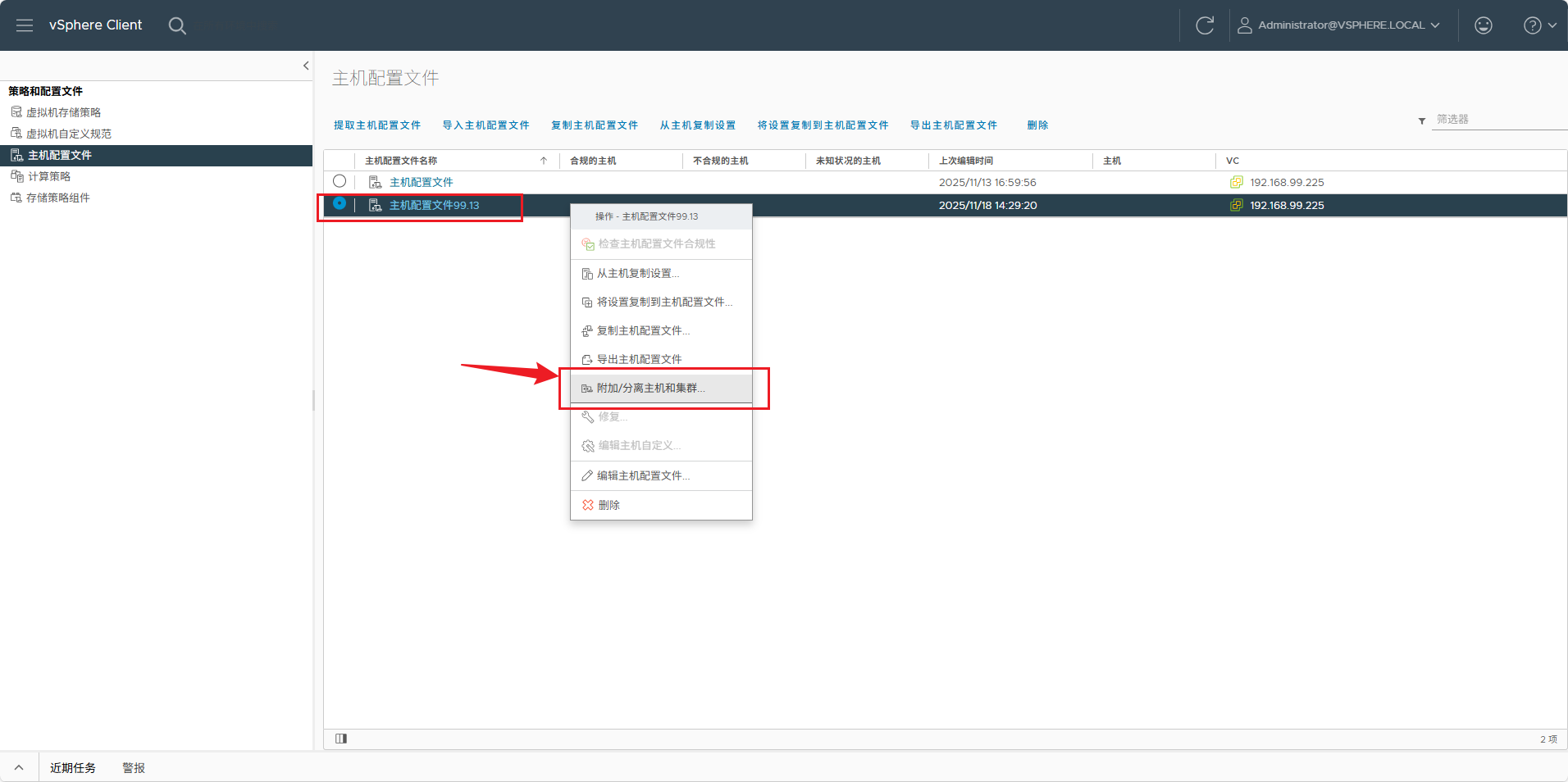Collapse the left navigation panel
Viewport: 1568px width, 782px height.
[306, 66]
